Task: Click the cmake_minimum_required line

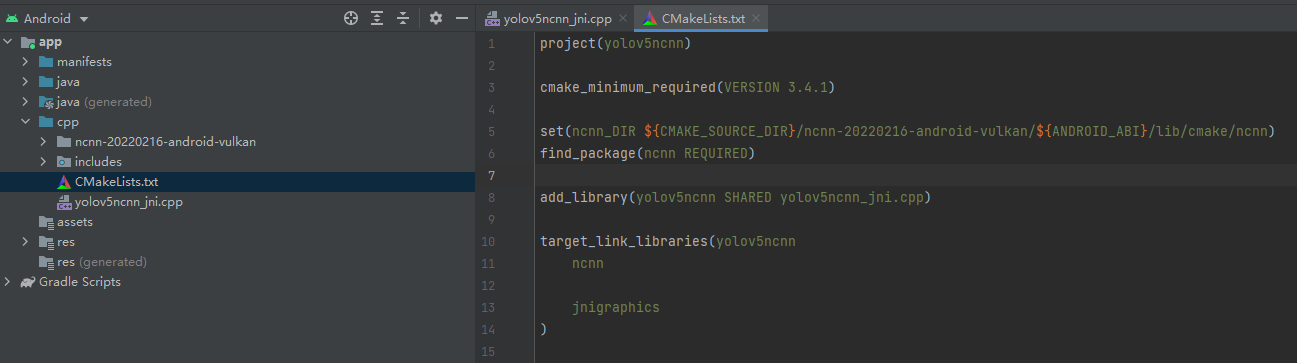Action: pos(687,88)
